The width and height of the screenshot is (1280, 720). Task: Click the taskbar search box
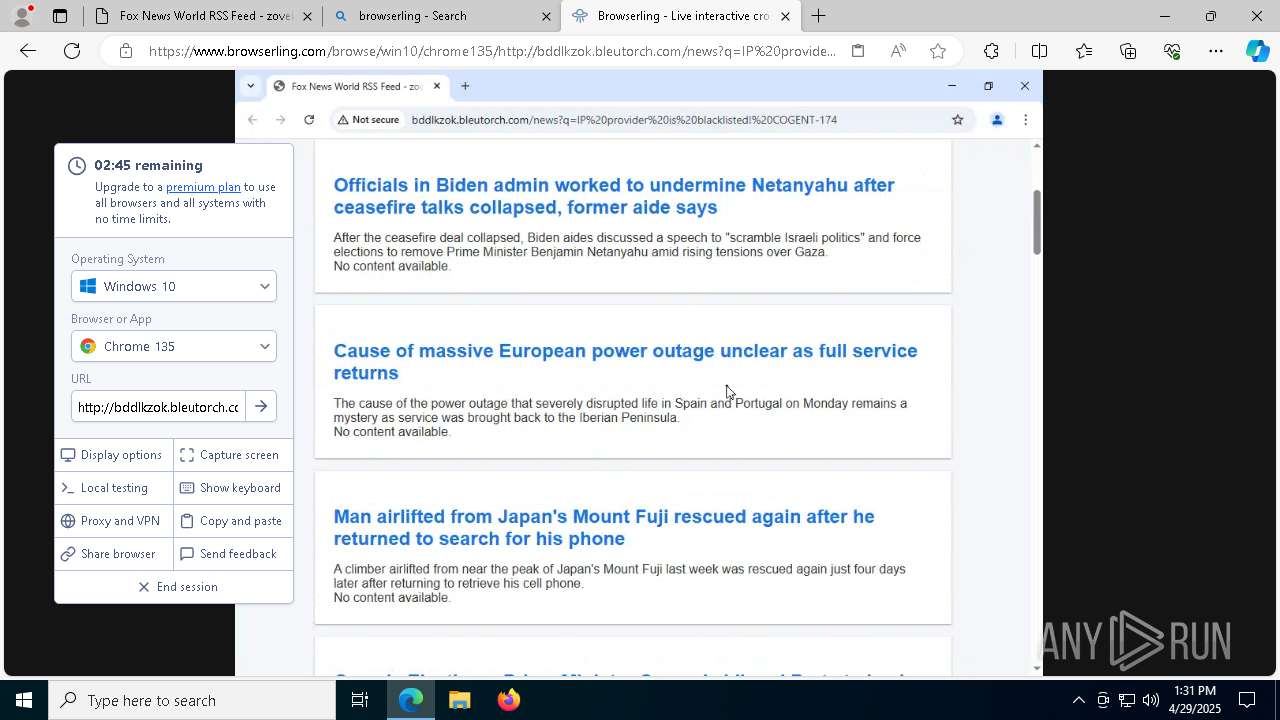192,700
